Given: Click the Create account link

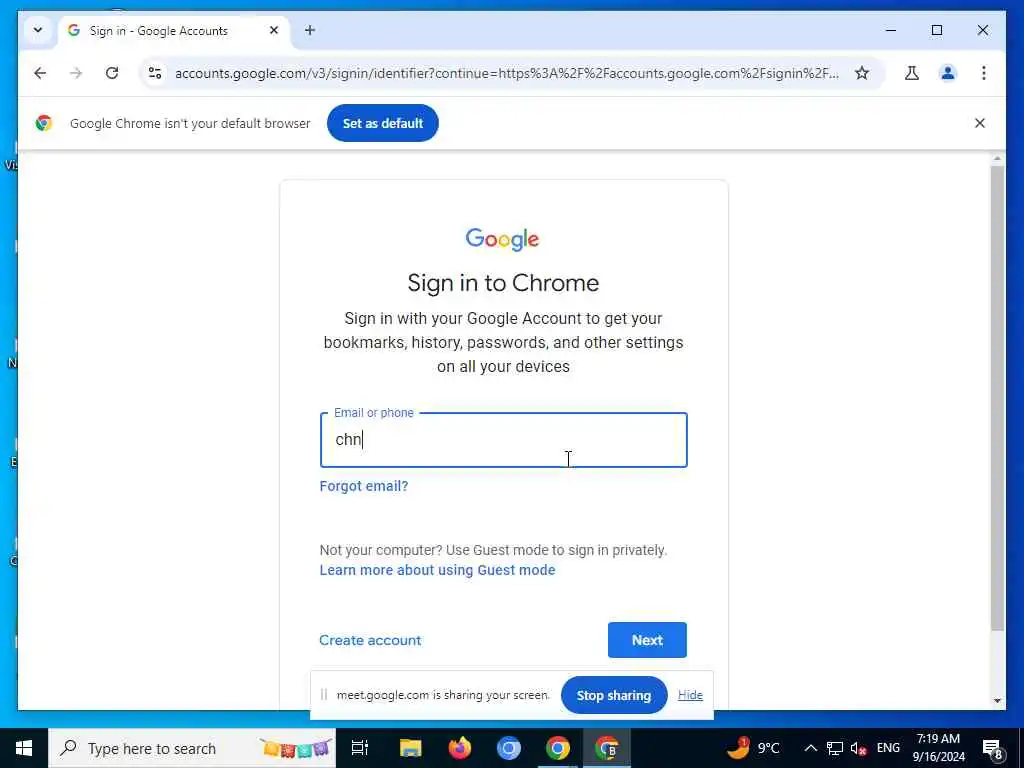Looking at the screenshot, I should coord(370,640).
